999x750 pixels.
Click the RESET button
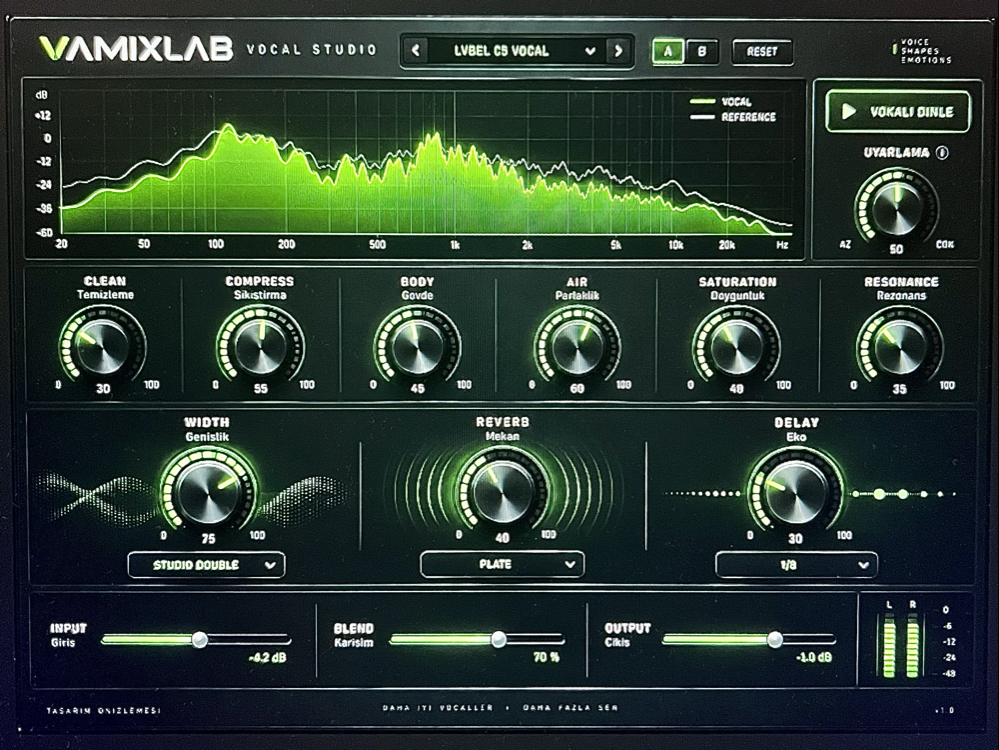point(762,52)
